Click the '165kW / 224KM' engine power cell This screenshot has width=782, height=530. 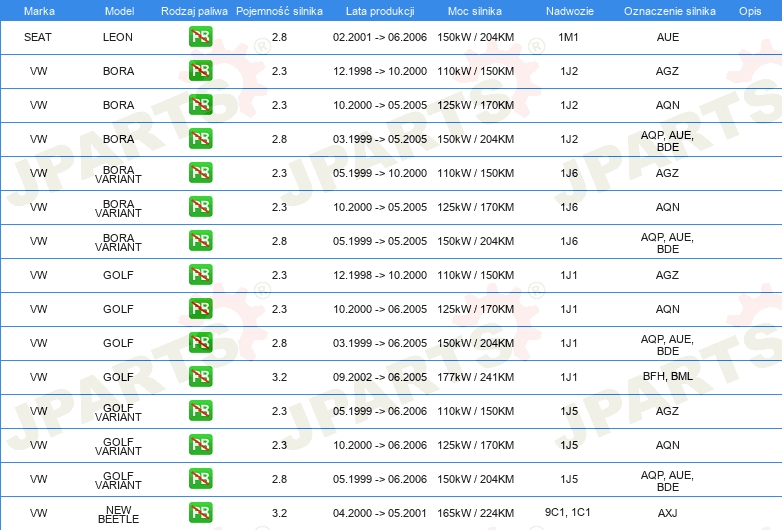[476, 513]
